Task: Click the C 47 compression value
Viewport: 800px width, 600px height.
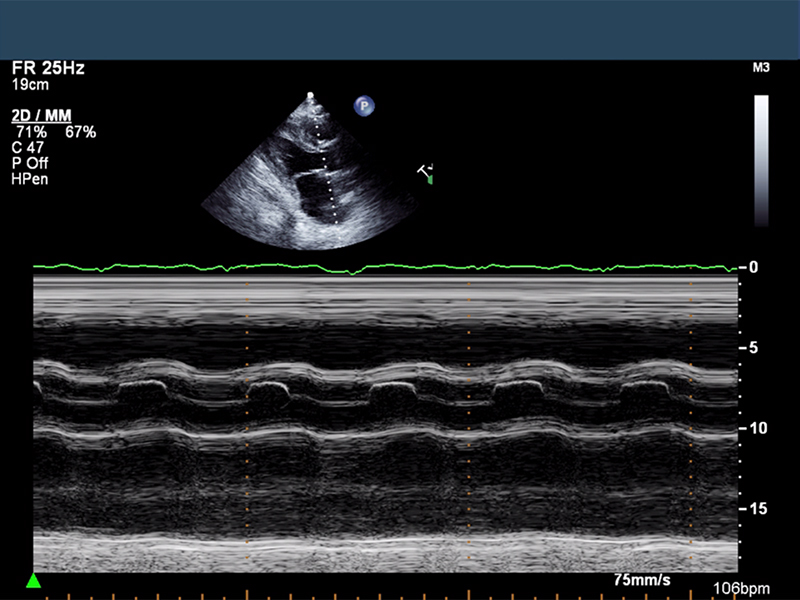Action: point(28,148)
